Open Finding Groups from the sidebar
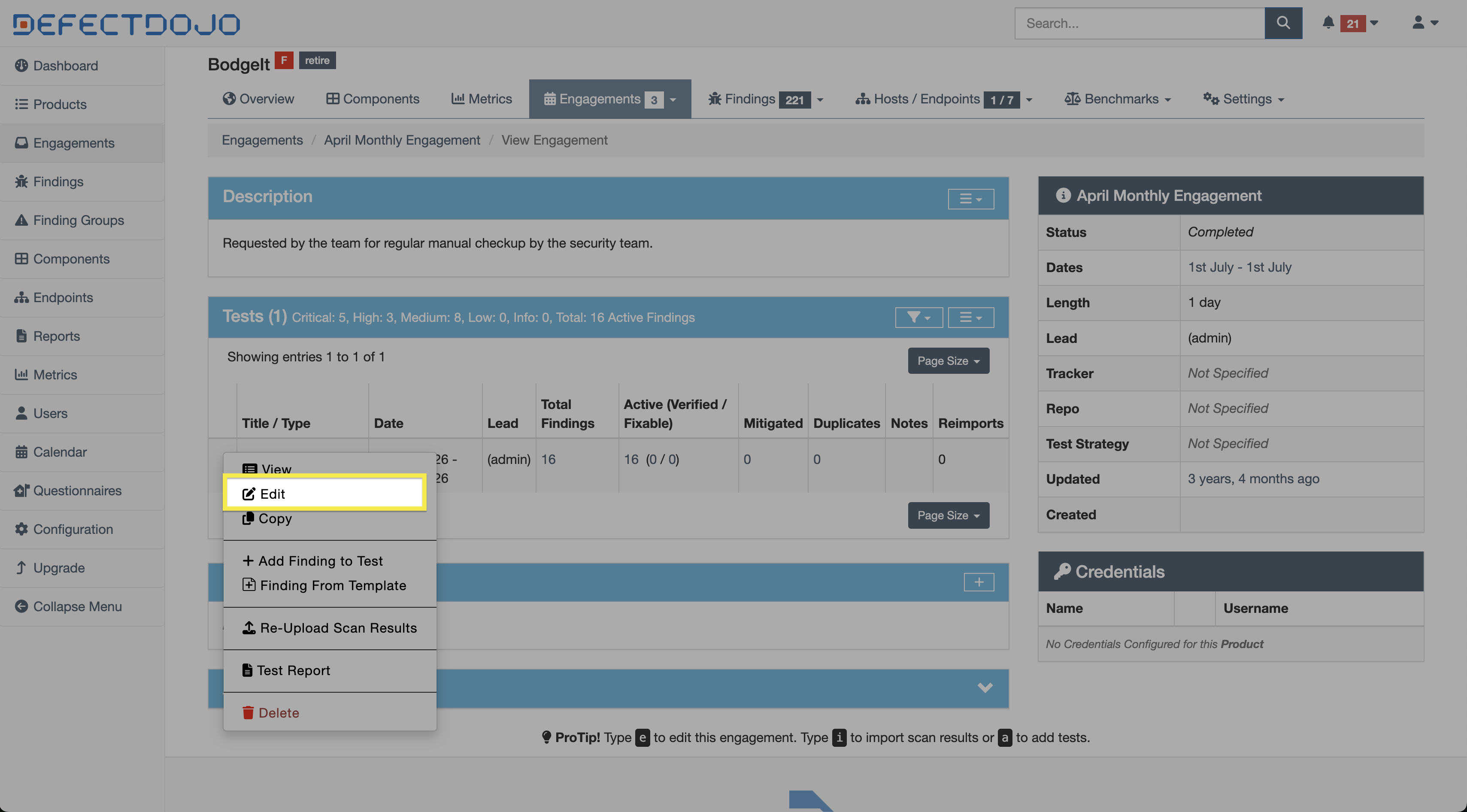 tap(78, 220)
